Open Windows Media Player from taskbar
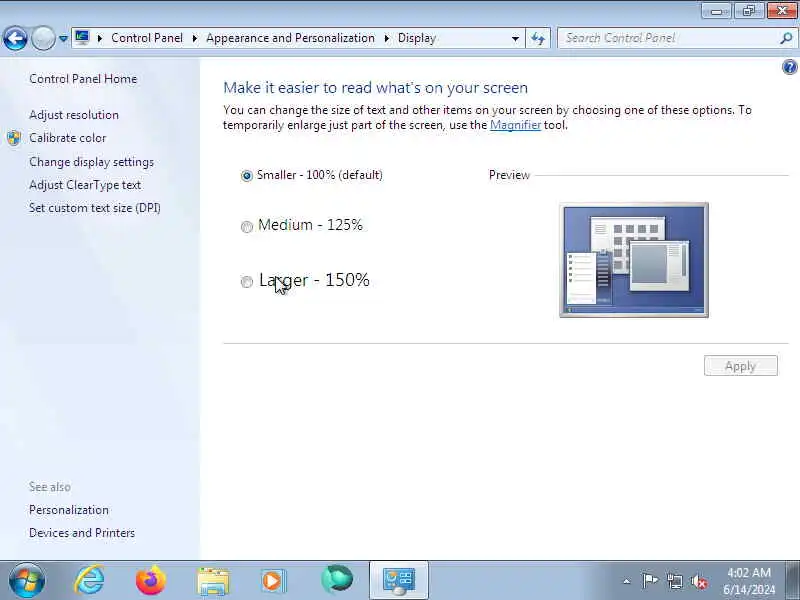Image resolution: width=800 pixels, height=600 pixels. (x=274, y=581)
